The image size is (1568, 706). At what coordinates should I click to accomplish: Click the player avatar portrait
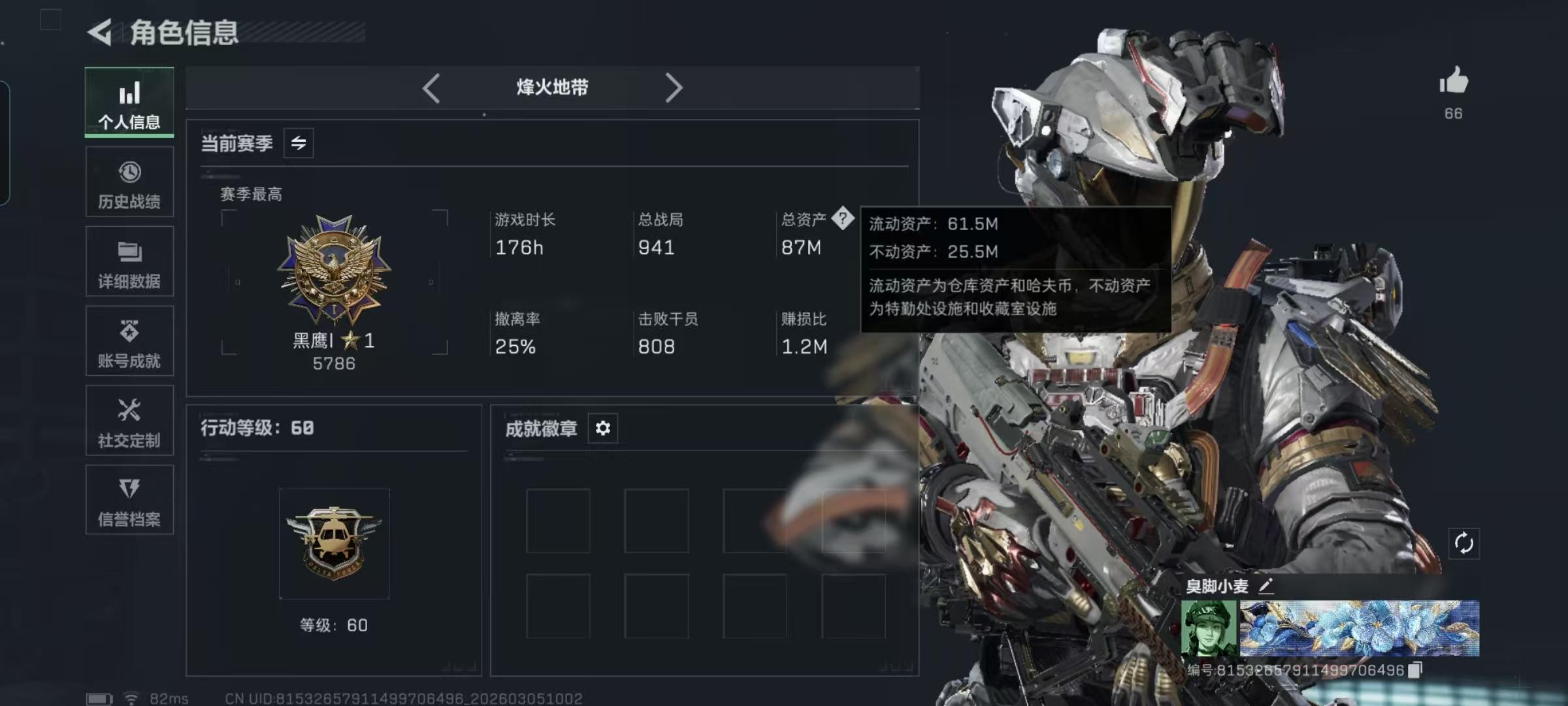tap(1209, 629)
